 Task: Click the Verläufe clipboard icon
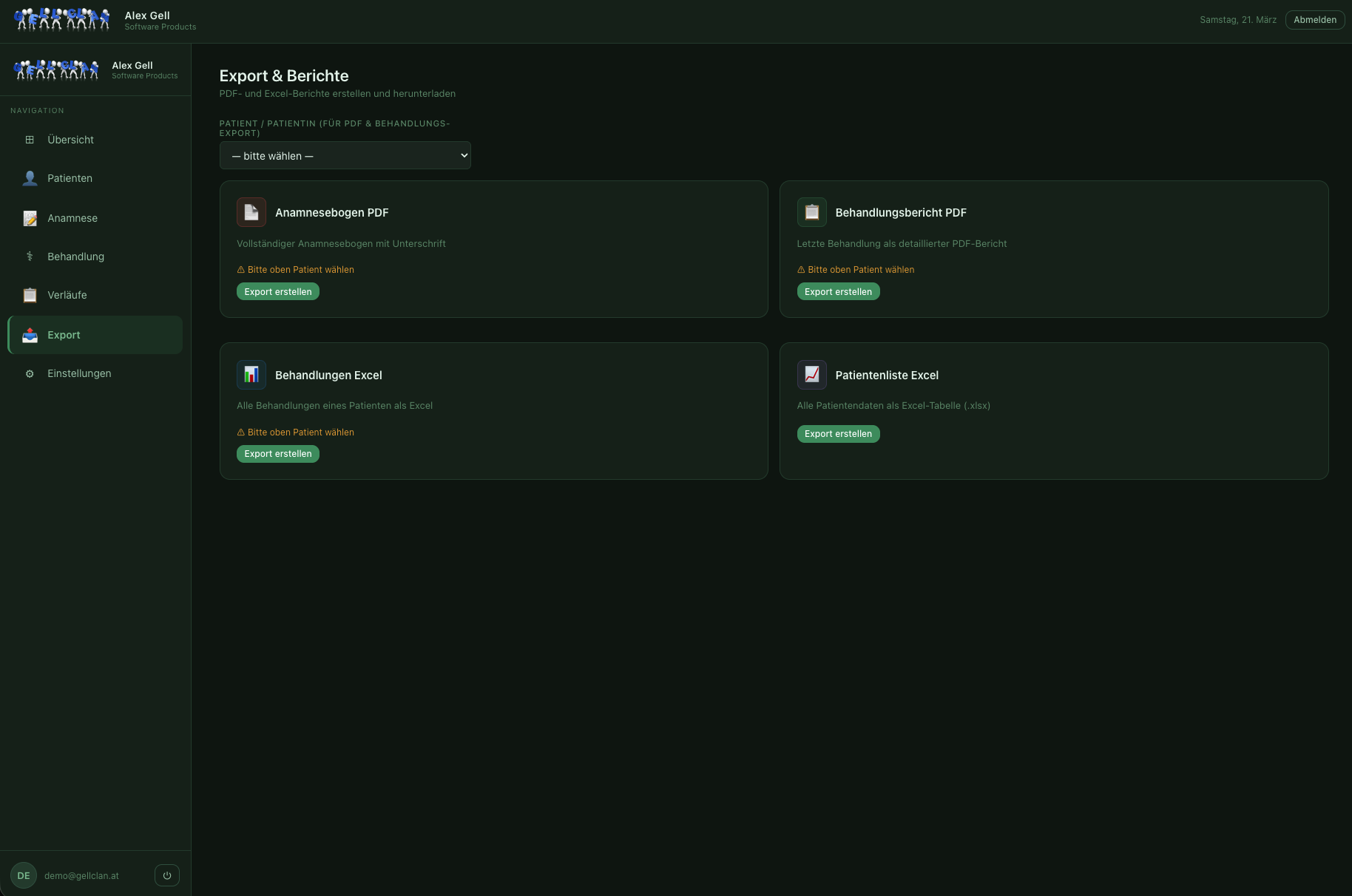(30, 295)
